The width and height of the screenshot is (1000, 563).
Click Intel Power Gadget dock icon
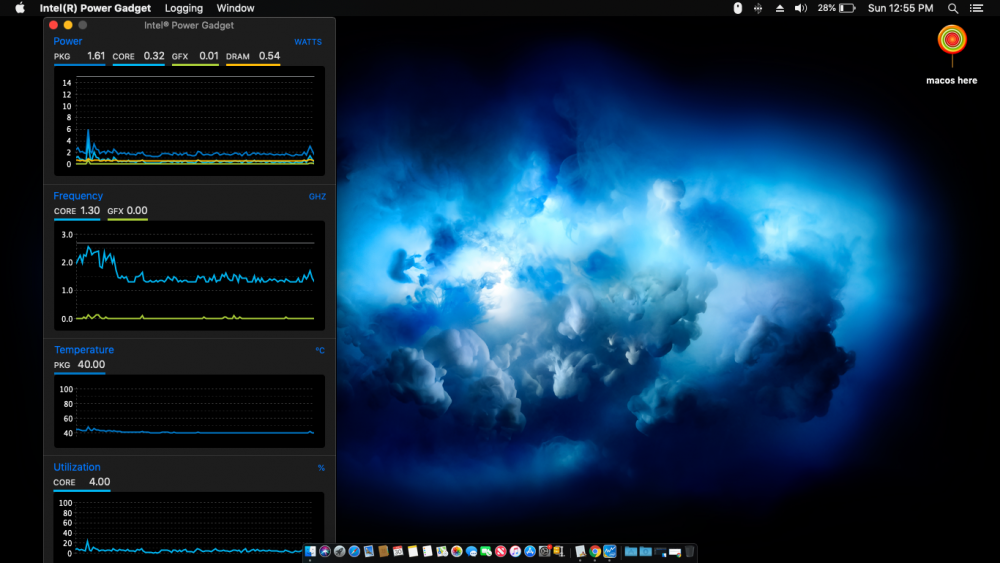pyautogui.click(x=610, y=552)
